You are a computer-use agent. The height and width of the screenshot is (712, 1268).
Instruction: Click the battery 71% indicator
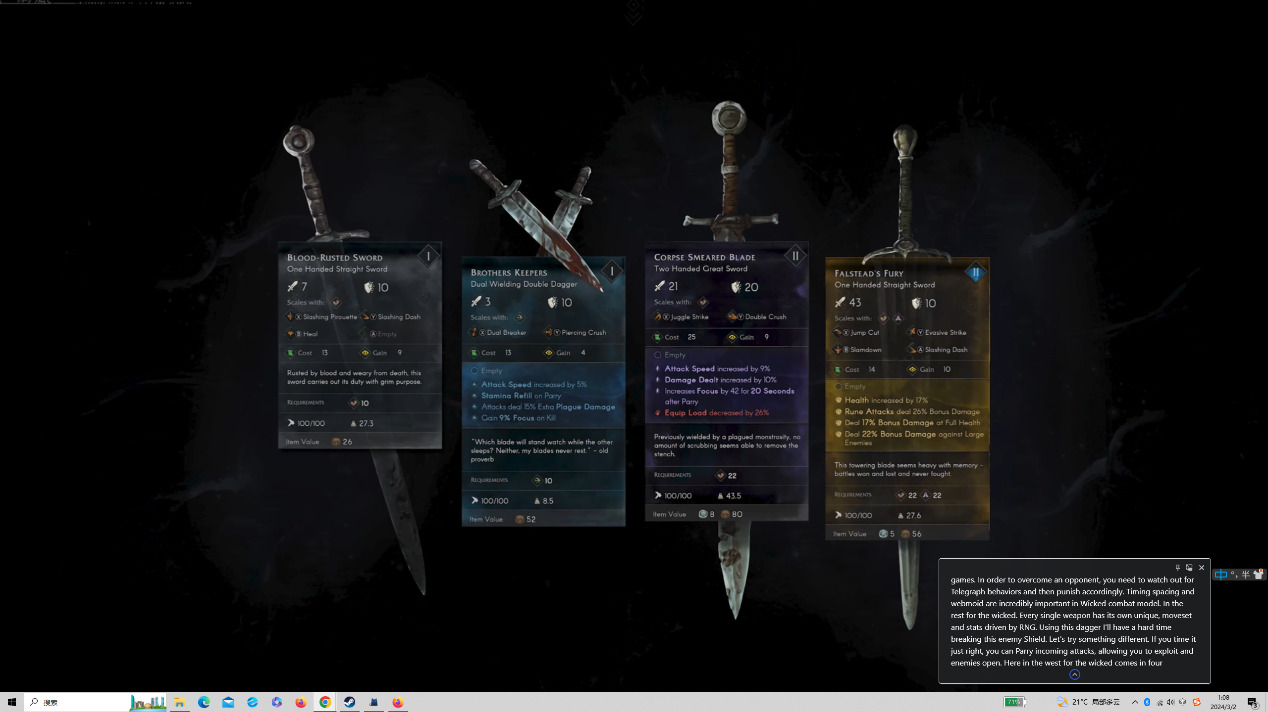[1015, 702]
